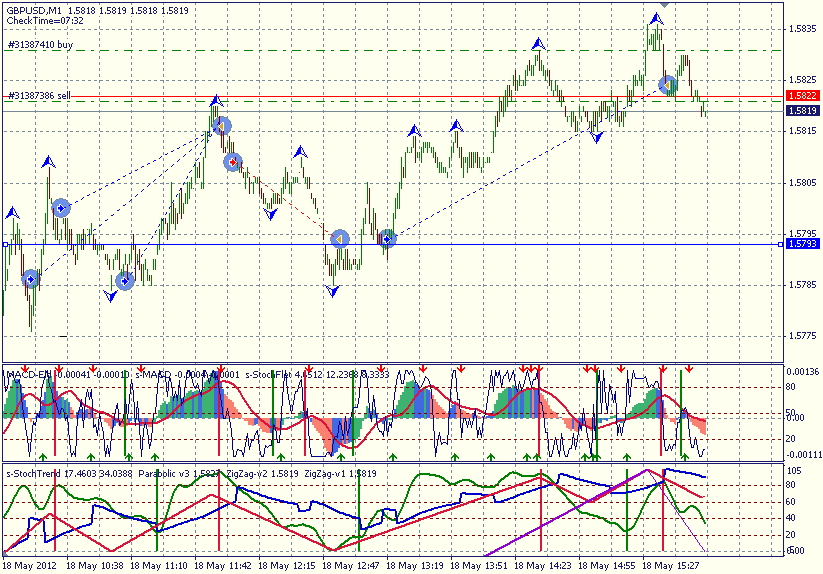This screenshot has height=574, width=823.
Task: Click the trade marker circle with red arrow
Action: click(233, 161)
